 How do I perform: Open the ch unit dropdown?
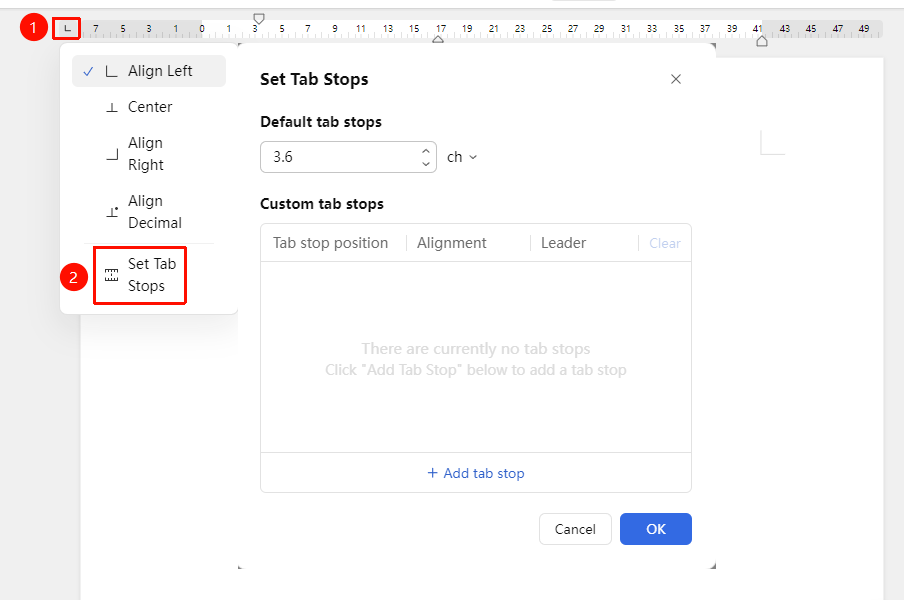[462, 157]
